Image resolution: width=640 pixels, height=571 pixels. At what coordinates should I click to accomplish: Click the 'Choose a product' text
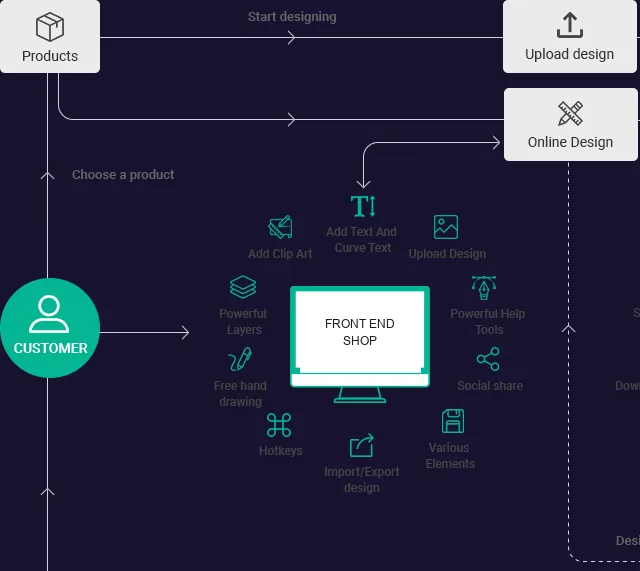(x=123, y=175)
